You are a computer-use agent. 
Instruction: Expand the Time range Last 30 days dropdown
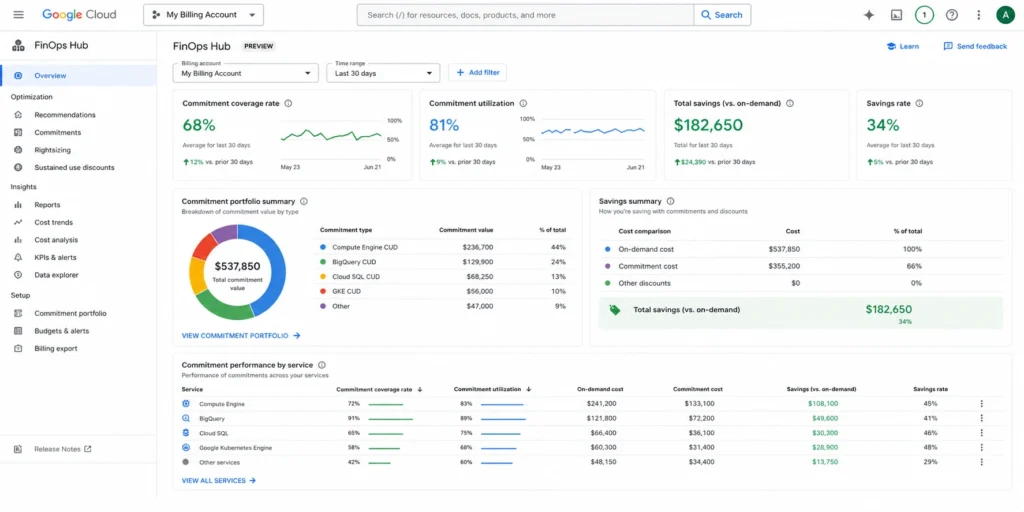click(x=383, y=72)
